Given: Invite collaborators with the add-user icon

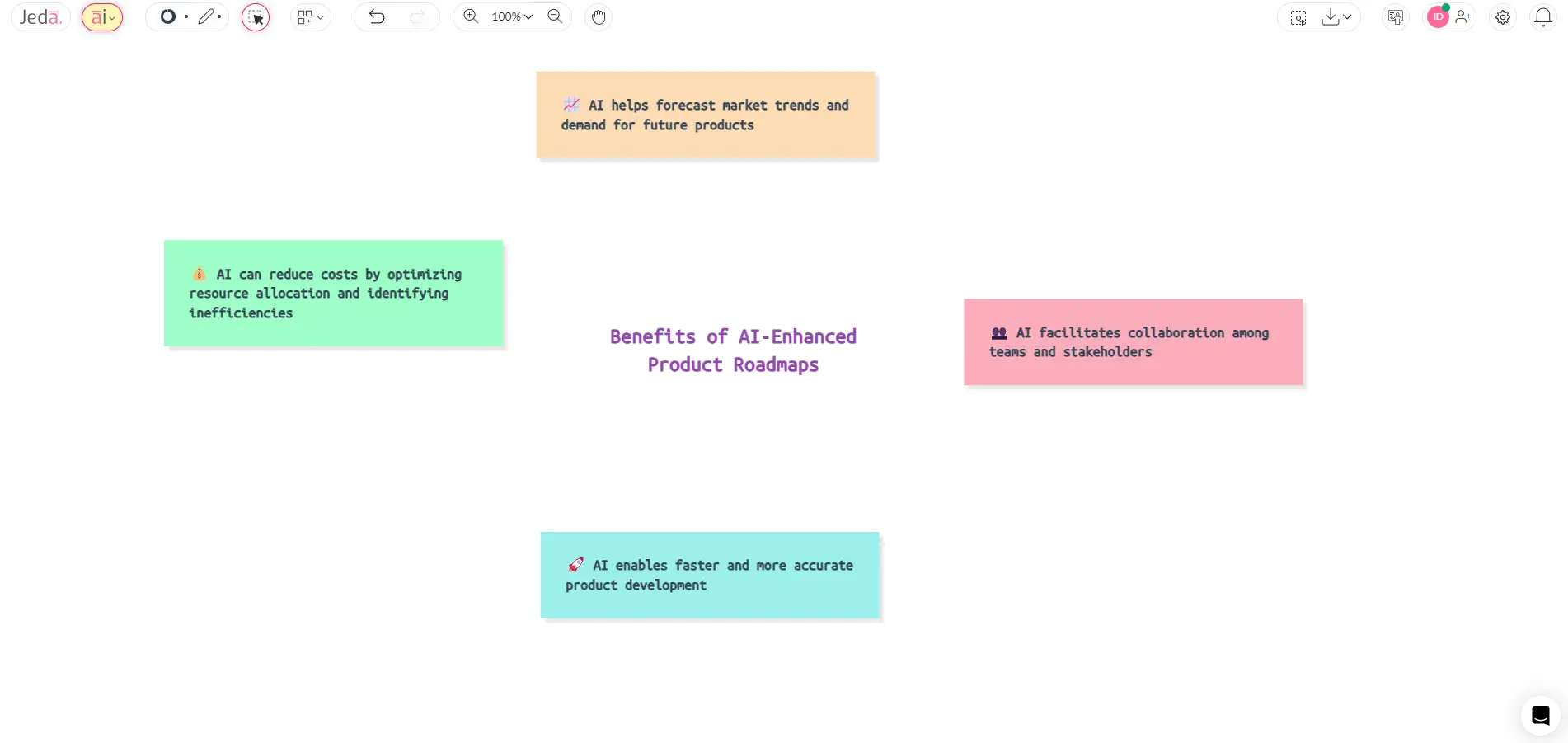Looking at the screenshot, I should point(1463,16).
